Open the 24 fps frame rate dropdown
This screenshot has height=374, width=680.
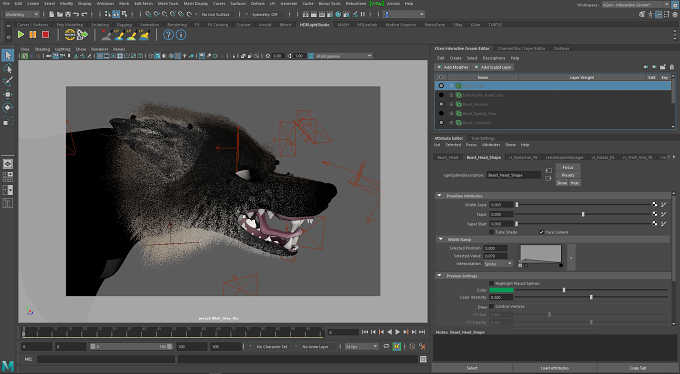coord(361,346)
